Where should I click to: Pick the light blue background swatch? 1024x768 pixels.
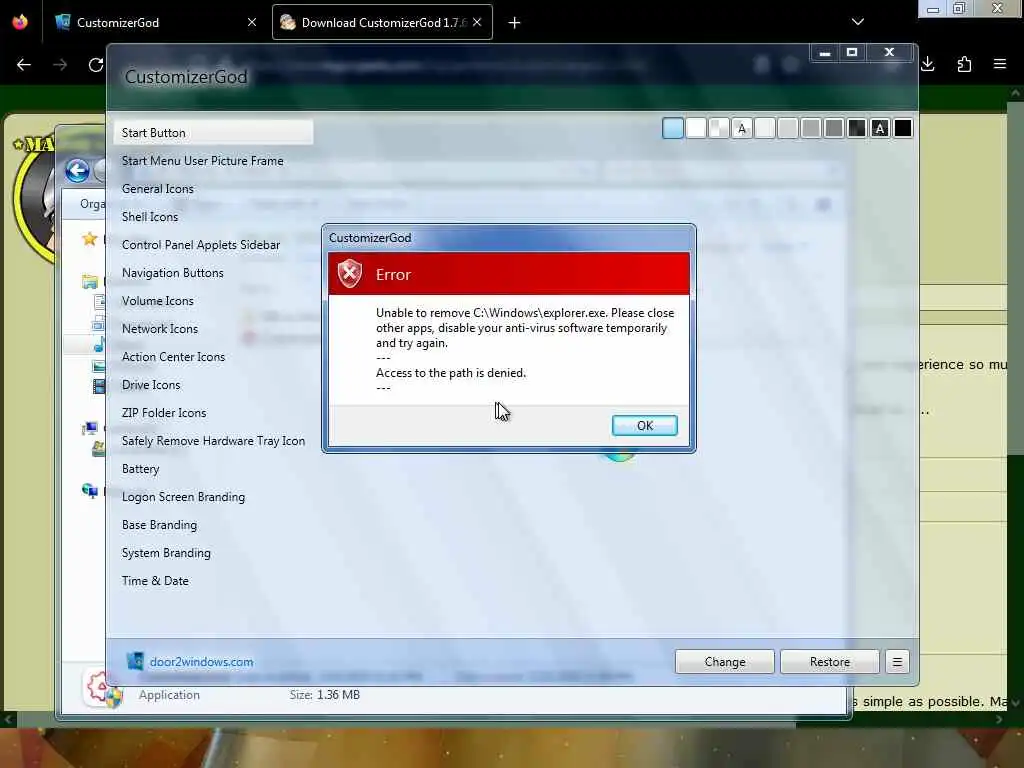673,128
